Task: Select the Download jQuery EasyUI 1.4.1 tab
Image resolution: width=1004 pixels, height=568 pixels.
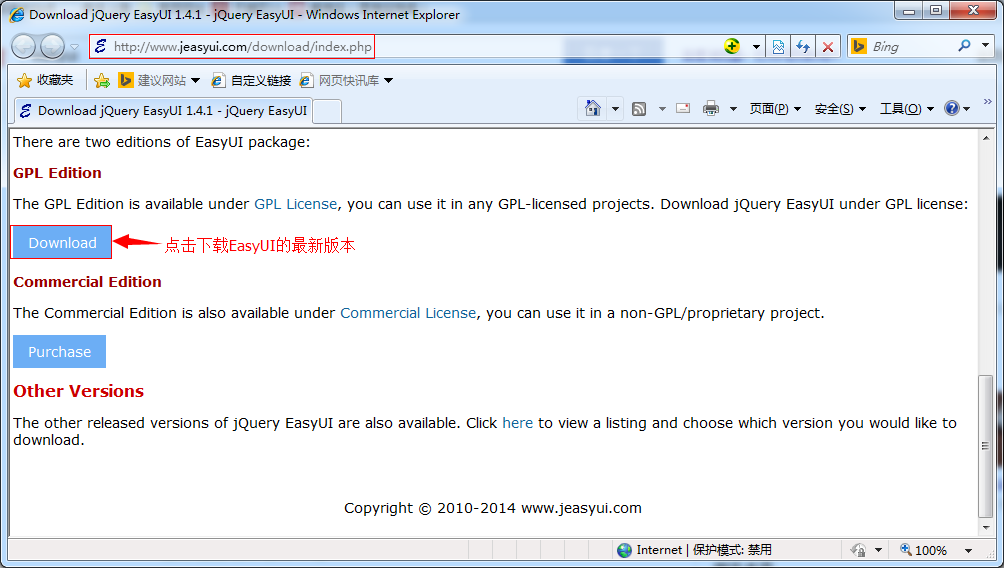Action: point(164,110)
